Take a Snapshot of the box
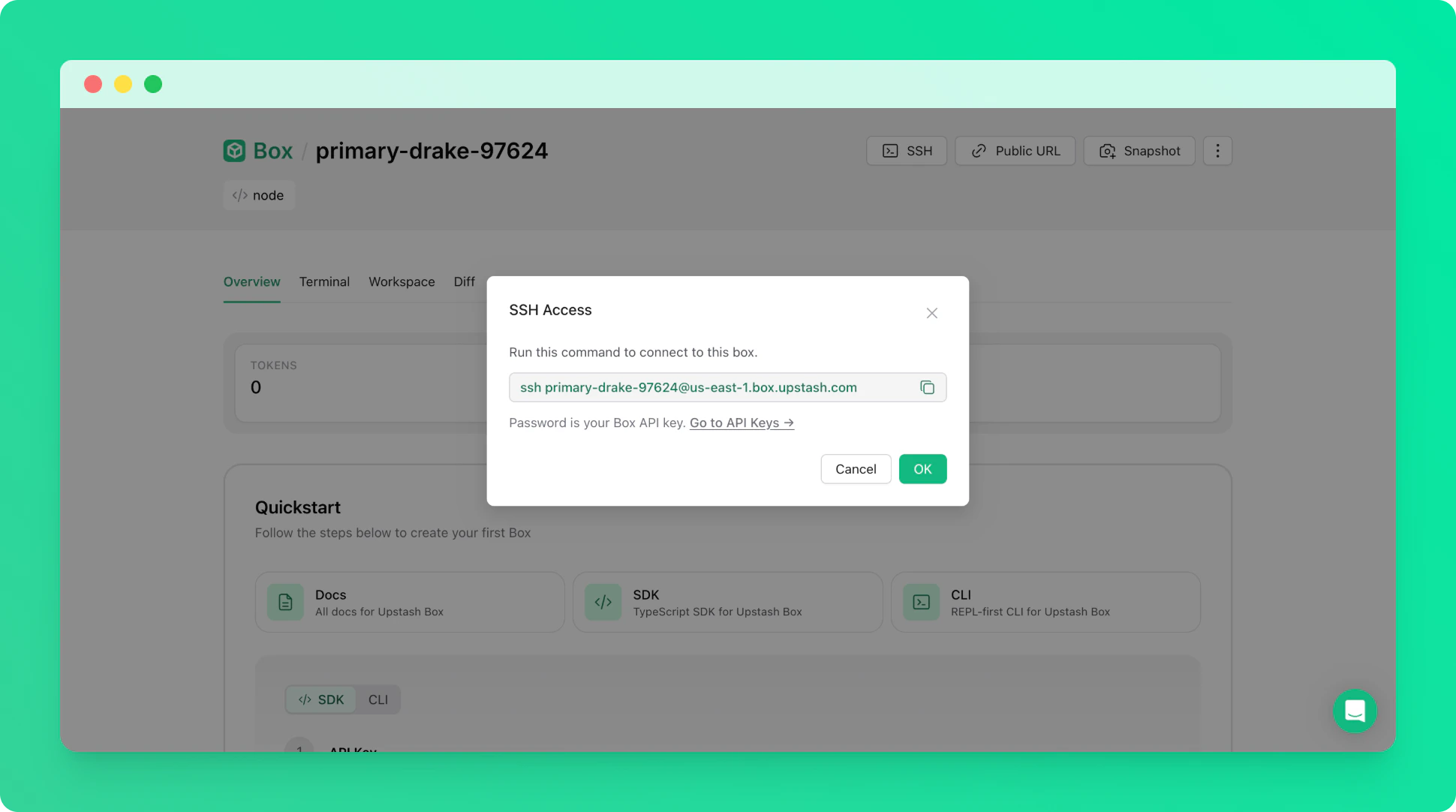This screenshot has height=812, width=1456. [1139, 151]
